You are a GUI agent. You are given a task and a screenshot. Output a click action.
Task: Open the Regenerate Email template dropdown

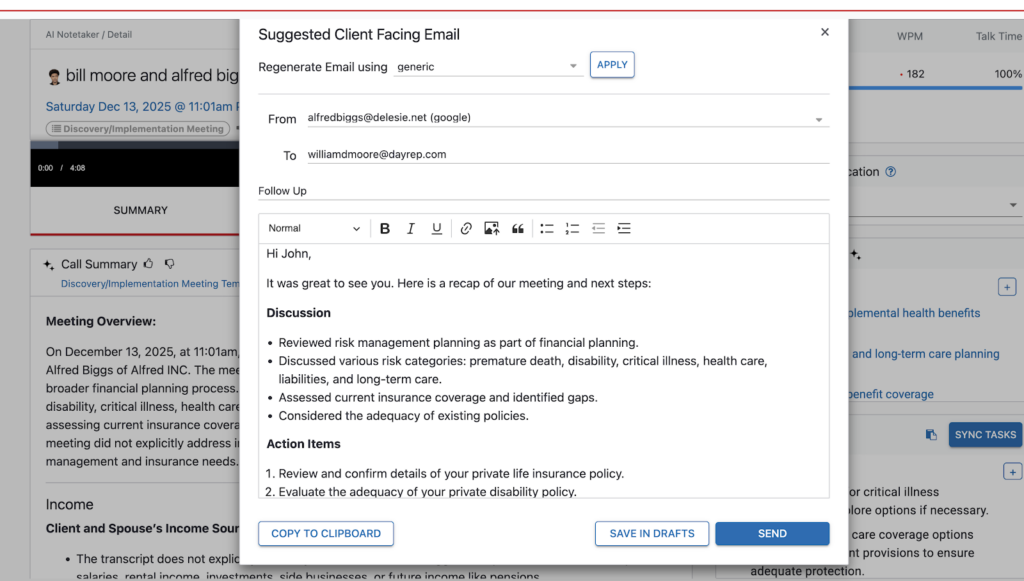pyautogui.click(x=488, y=67)
